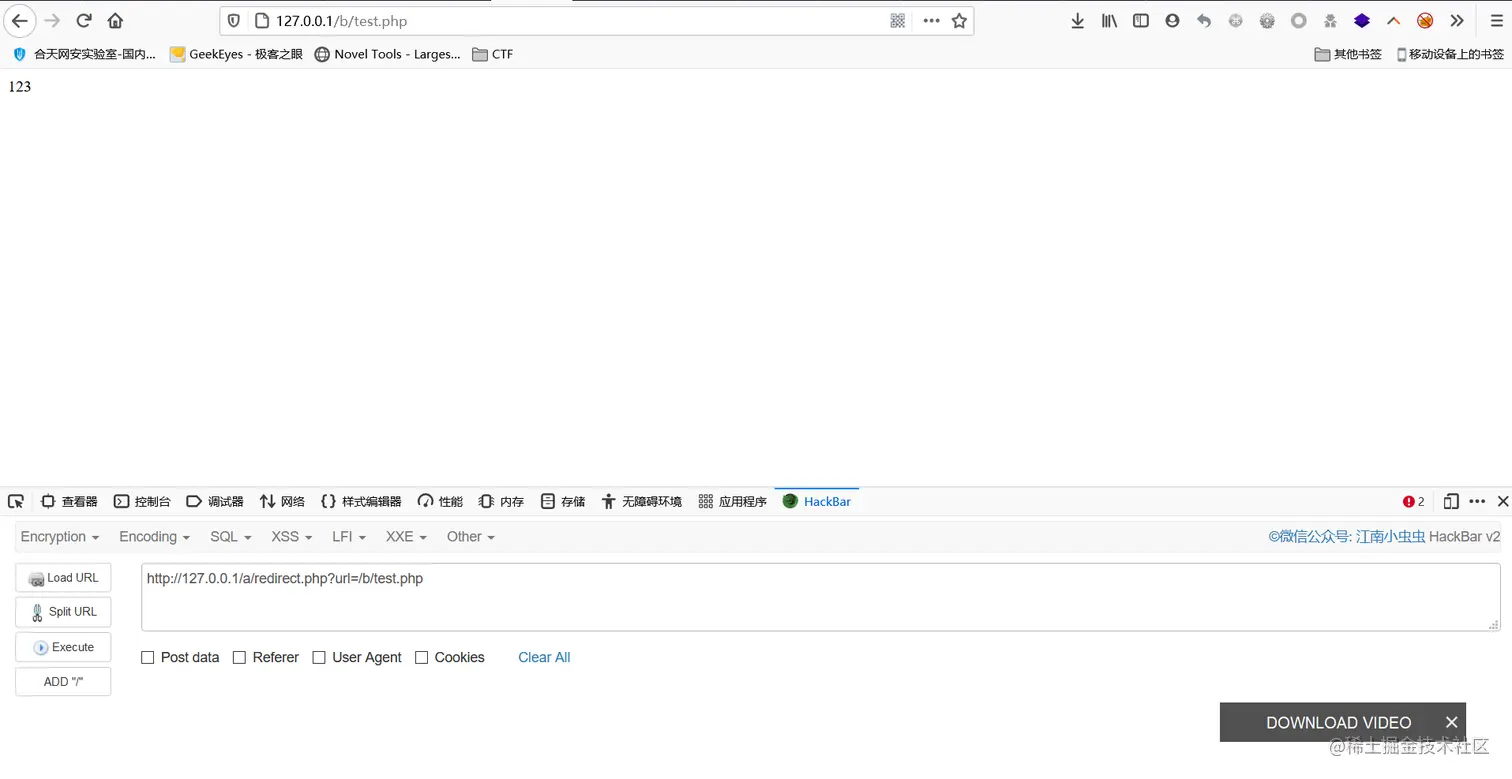The height and width of the screenshot is (779, 1512).
Task: Open the 合天网安实验室 bookmark
Action: 84,54
